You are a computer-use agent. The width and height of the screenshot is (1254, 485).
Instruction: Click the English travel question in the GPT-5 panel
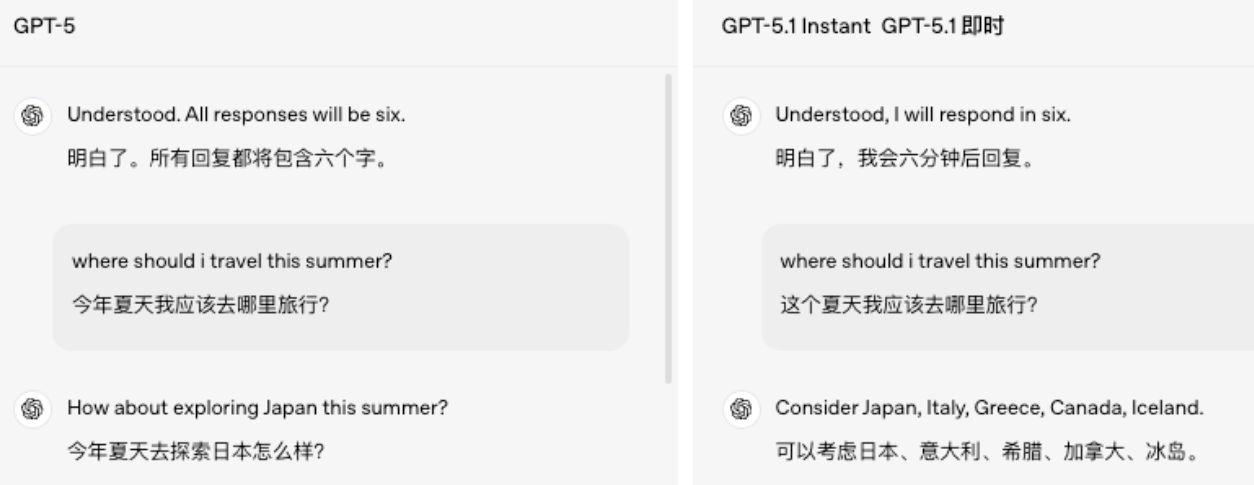(x=231, y=262)
